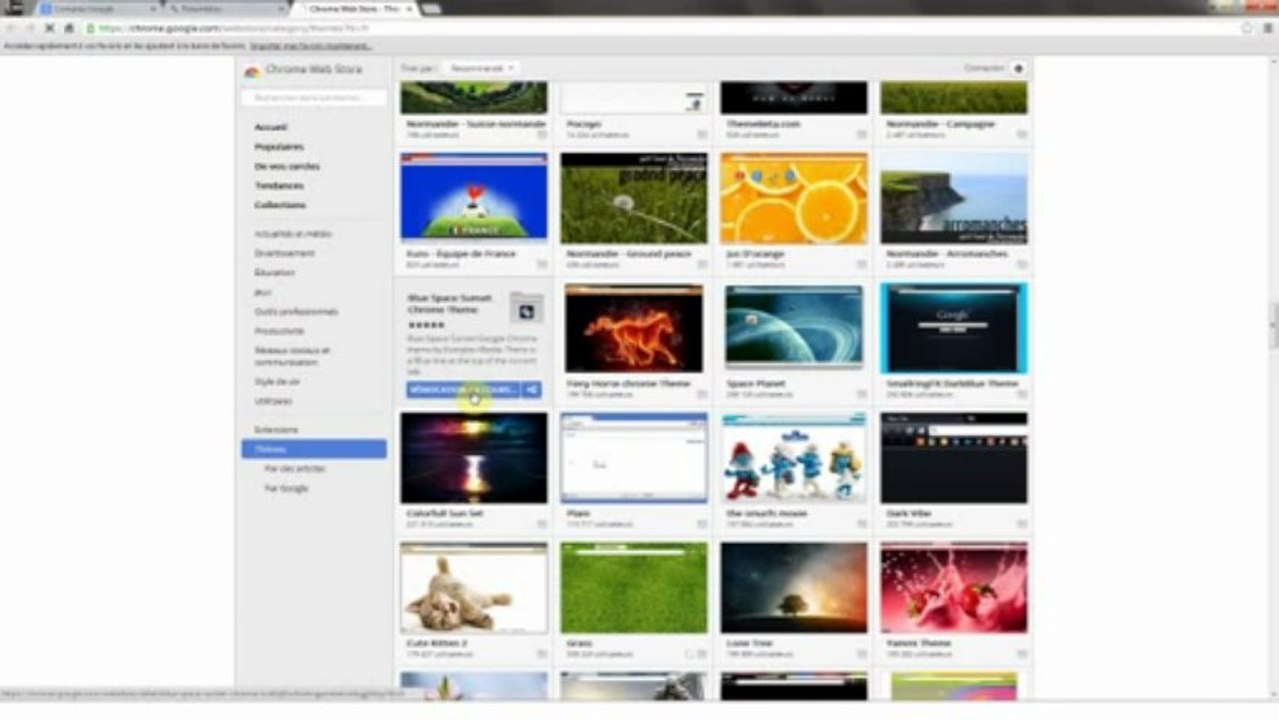Image resolution: width=1279 pixels, height=720 pixels.
Task: Click the theme icon on Blue Space Sunset card
Action: pyautogui.click(x=525, y=309)
